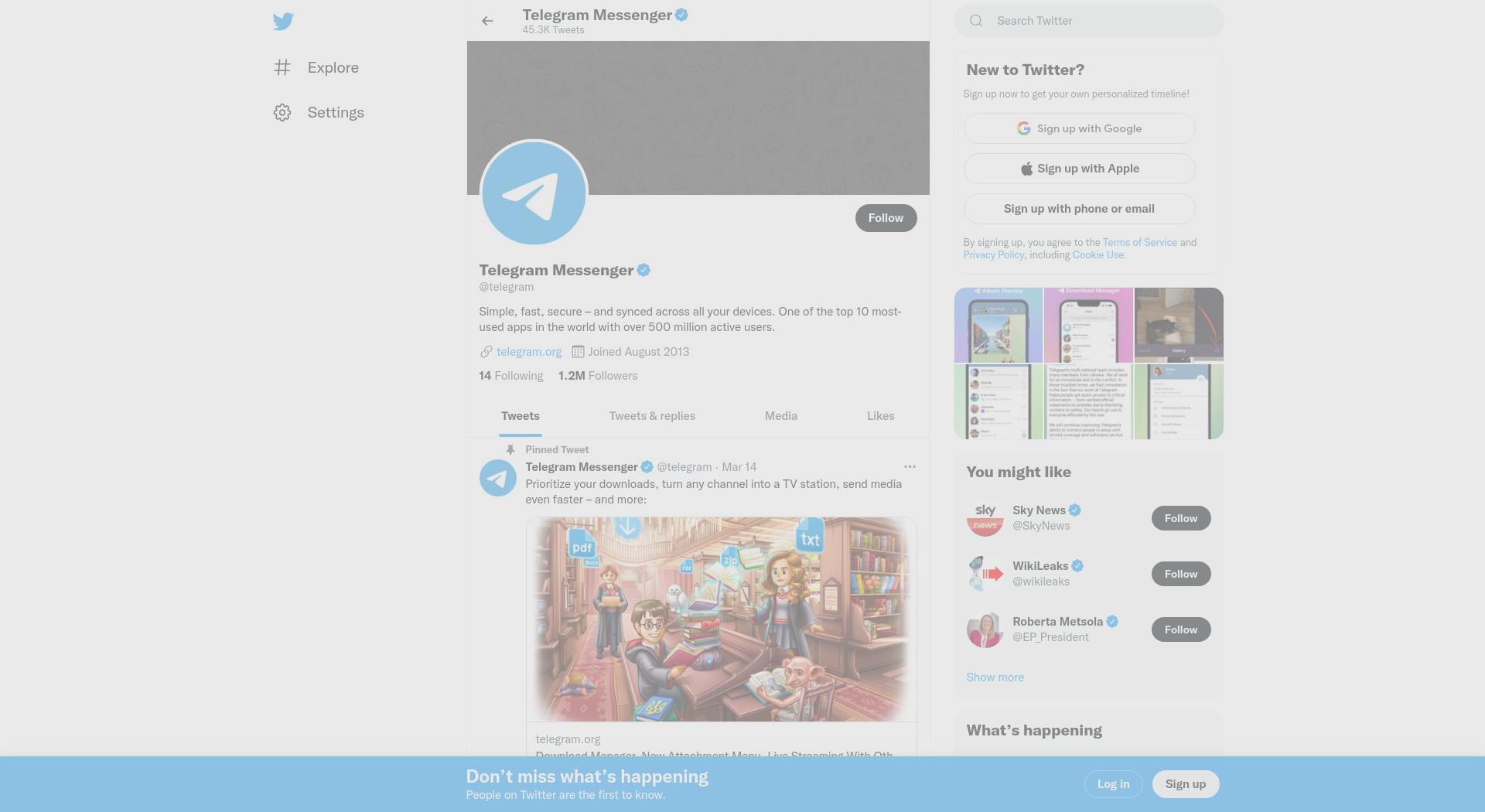Click the search magnifier icon
Screen dimensions: 1485x812
pos(976,21)
